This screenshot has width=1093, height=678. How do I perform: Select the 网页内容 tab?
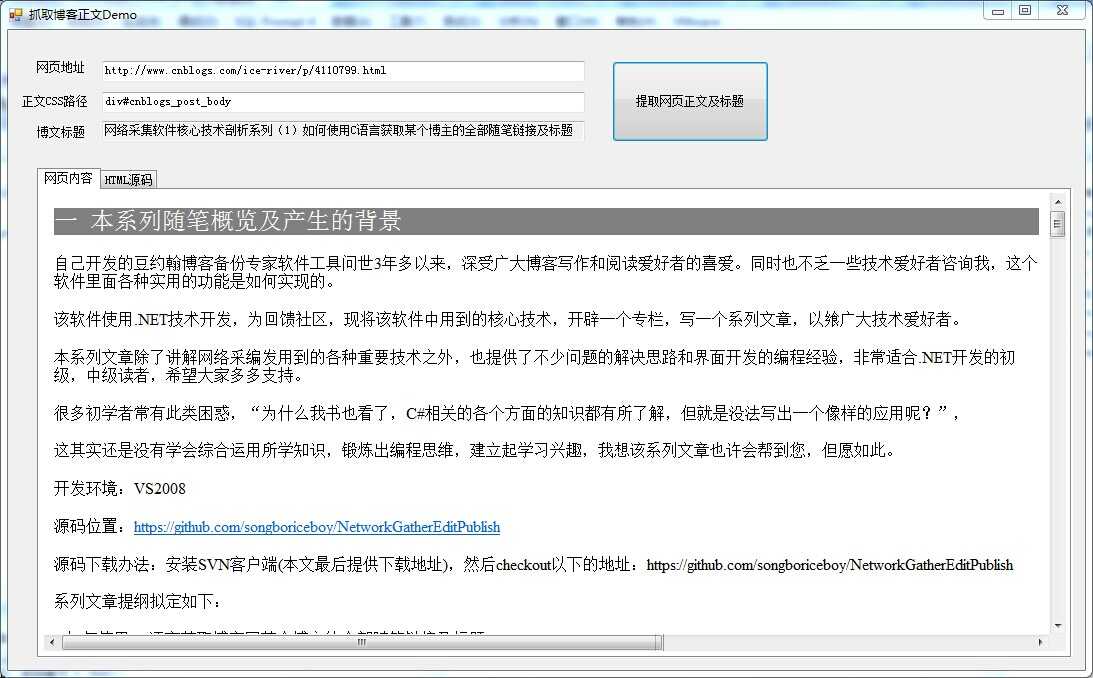(67, 180)
